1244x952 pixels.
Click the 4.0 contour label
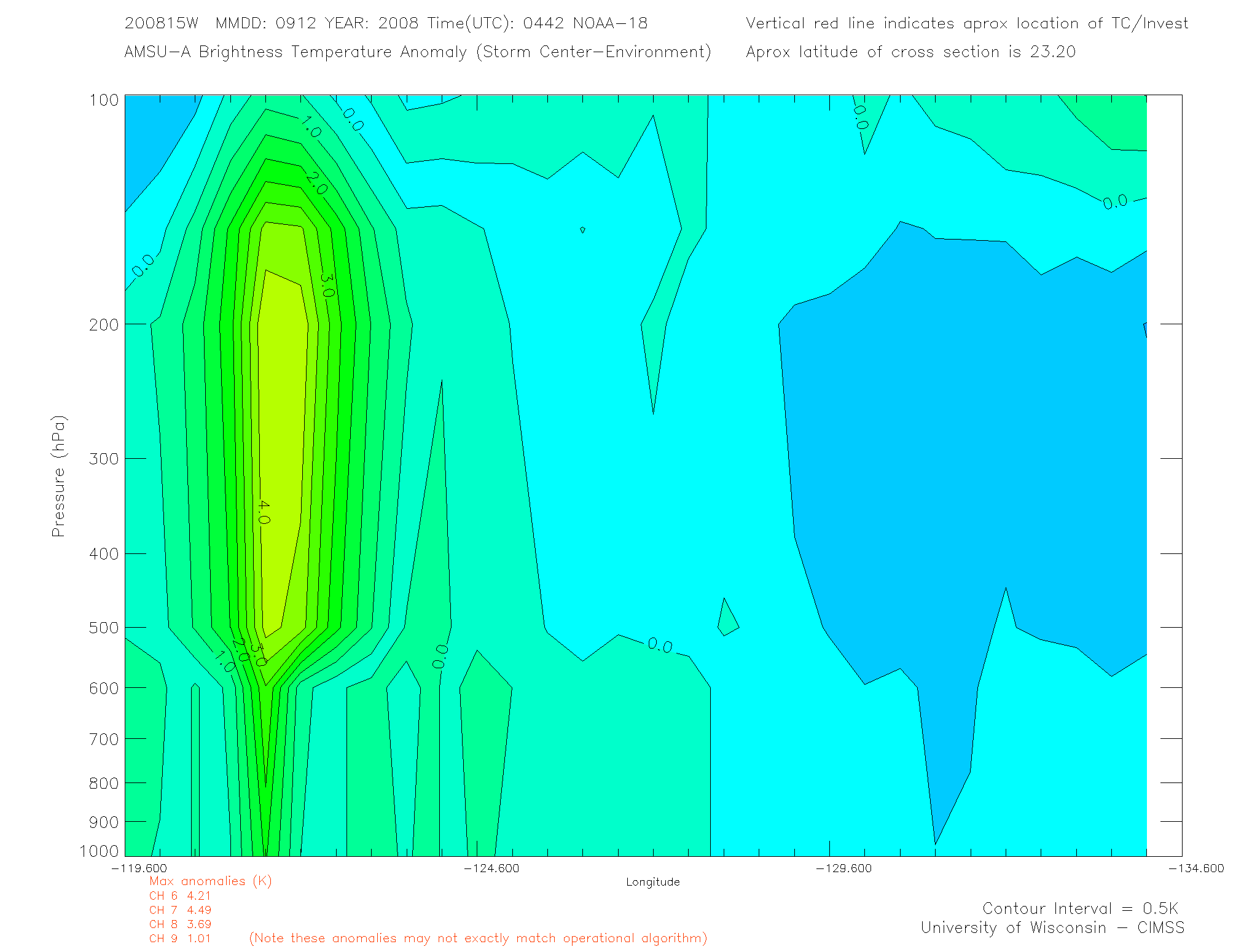tap(263, 512)
